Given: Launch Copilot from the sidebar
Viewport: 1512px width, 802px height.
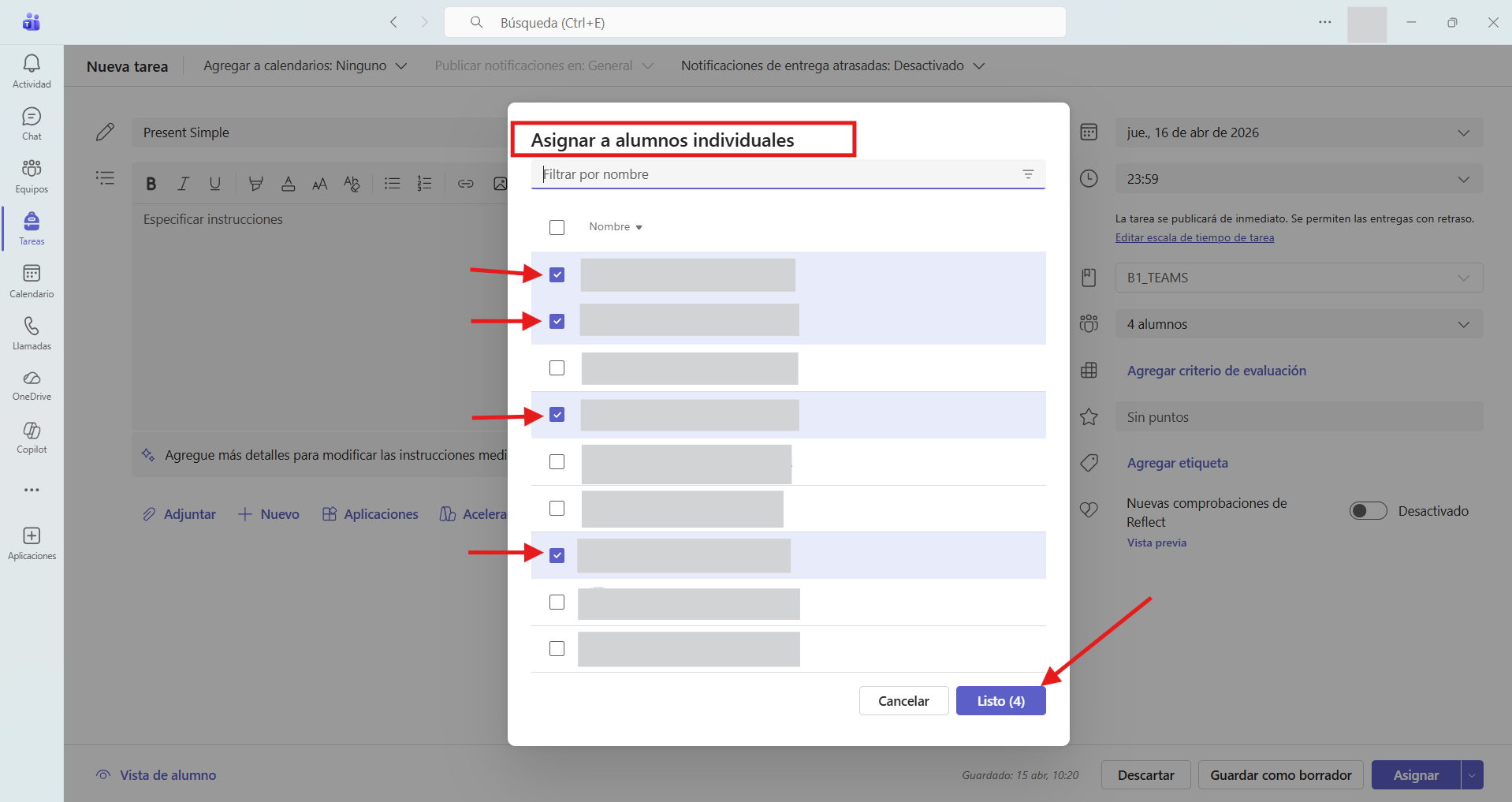Looking at the screenshot, I should [32, 438].
